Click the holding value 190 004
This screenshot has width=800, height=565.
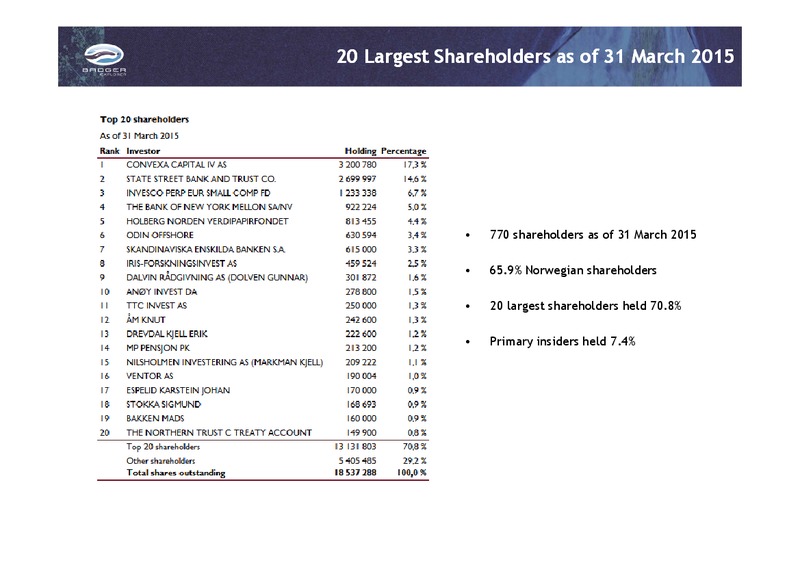click(361, 376)
